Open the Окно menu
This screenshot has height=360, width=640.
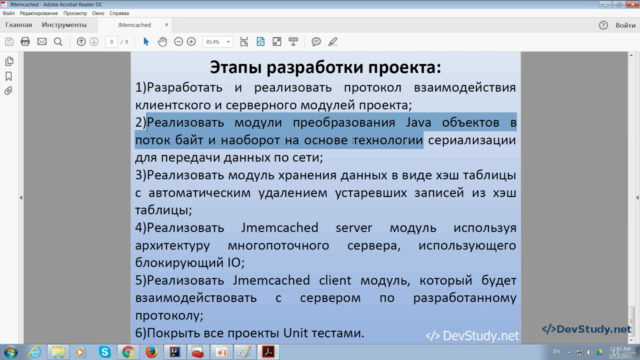coord(98,13)
